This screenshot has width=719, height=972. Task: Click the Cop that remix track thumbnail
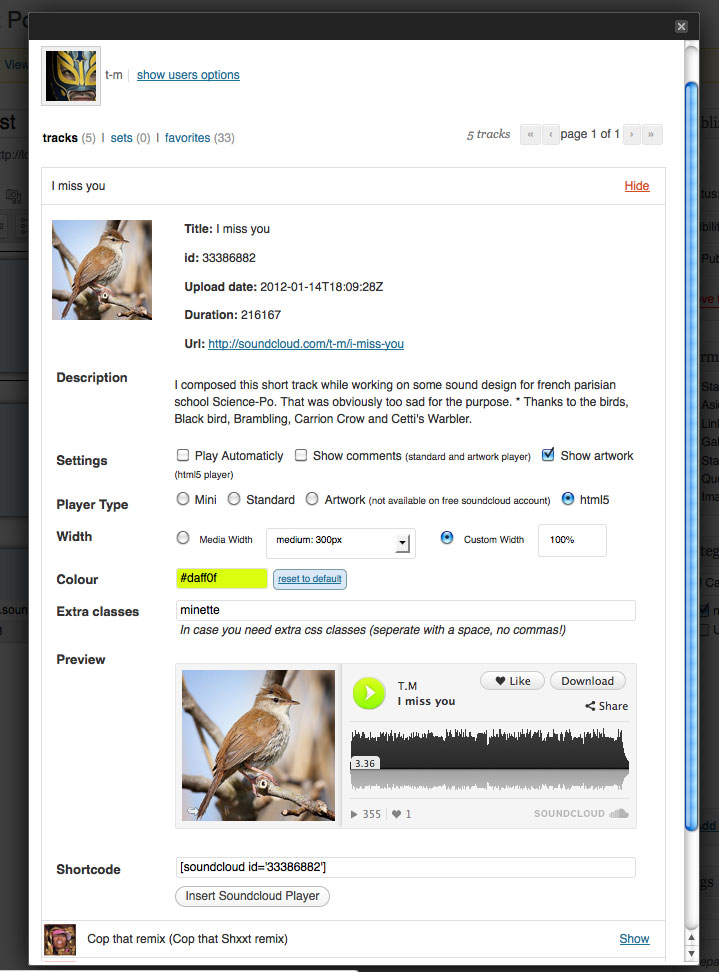coord(60,939)
